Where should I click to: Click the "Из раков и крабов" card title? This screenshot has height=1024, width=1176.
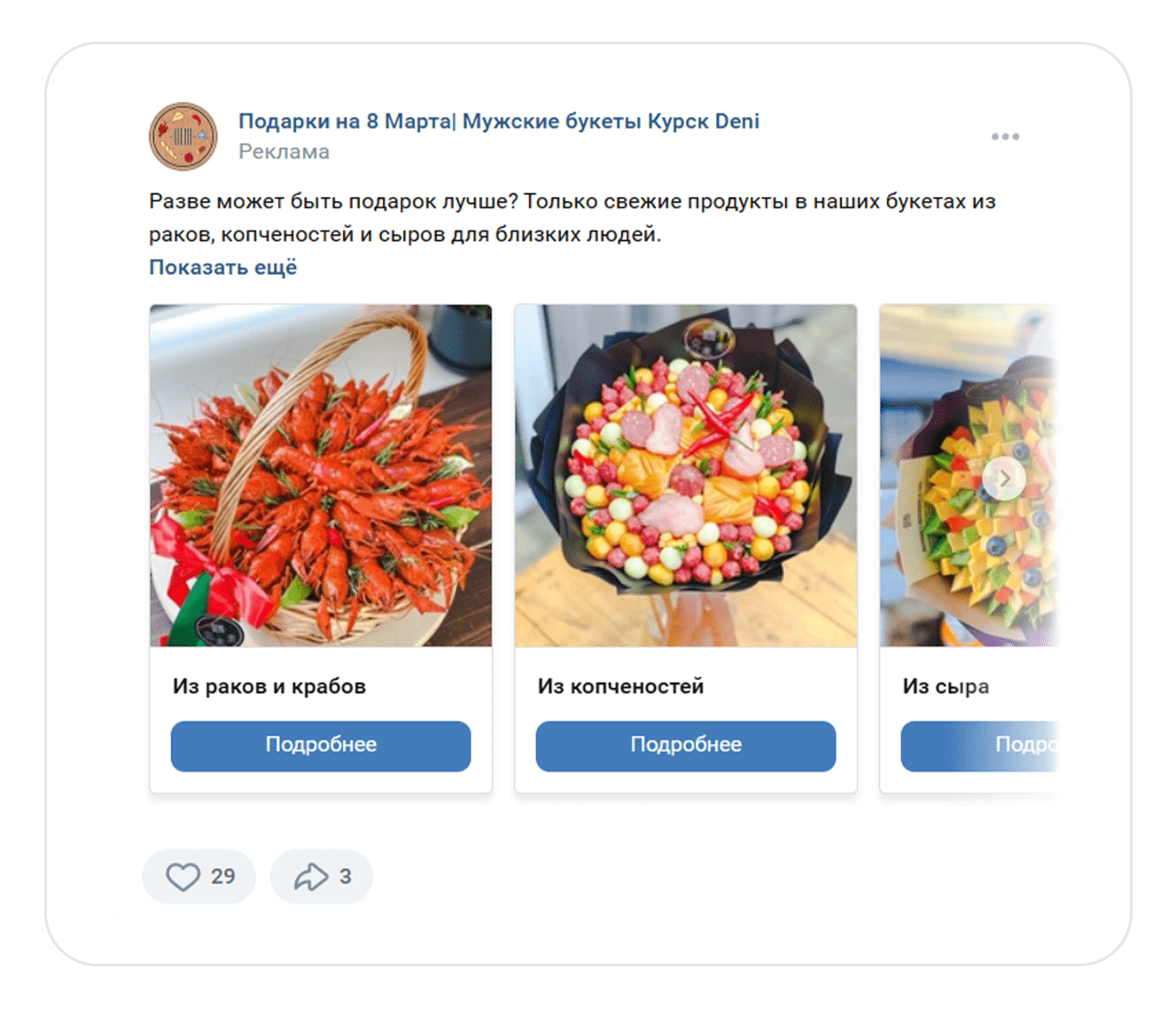pos(269,686)
